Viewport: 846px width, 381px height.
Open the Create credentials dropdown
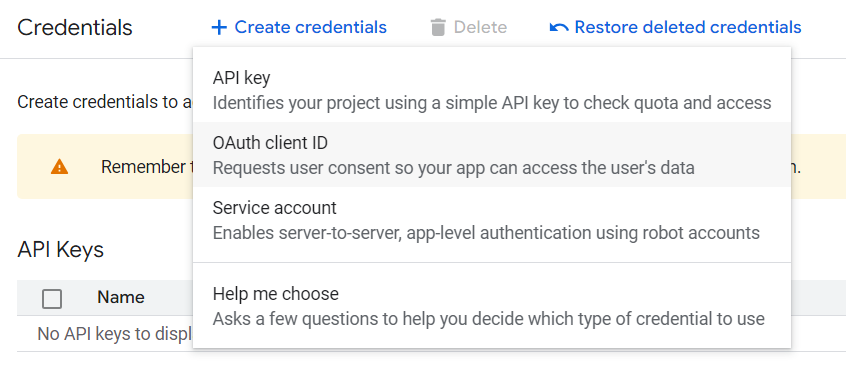[x=299, y=27]
